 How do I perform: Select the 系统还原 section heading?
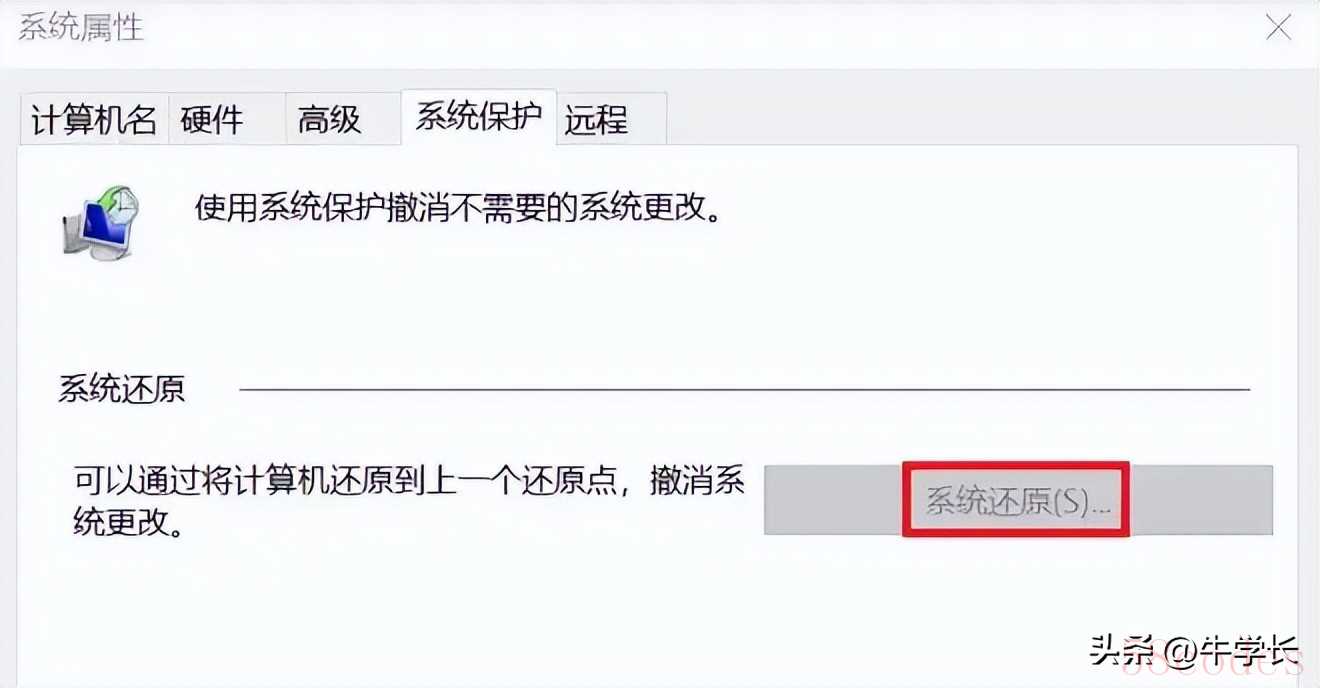tap(122, 388)
